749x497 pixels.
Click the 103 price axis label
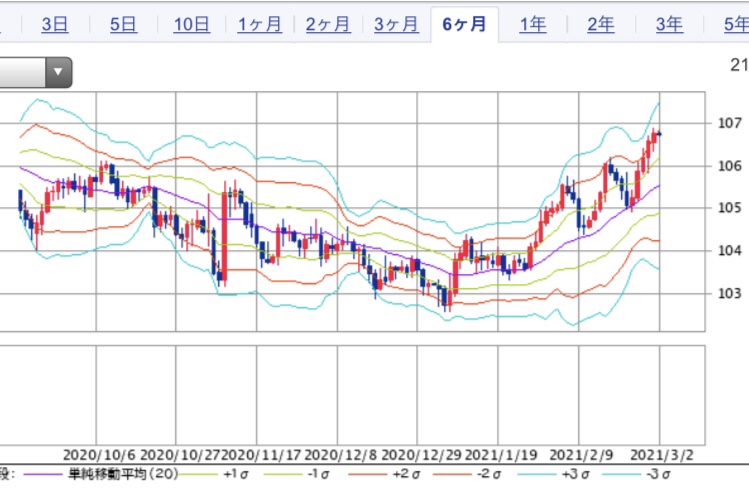click(730, 293)
